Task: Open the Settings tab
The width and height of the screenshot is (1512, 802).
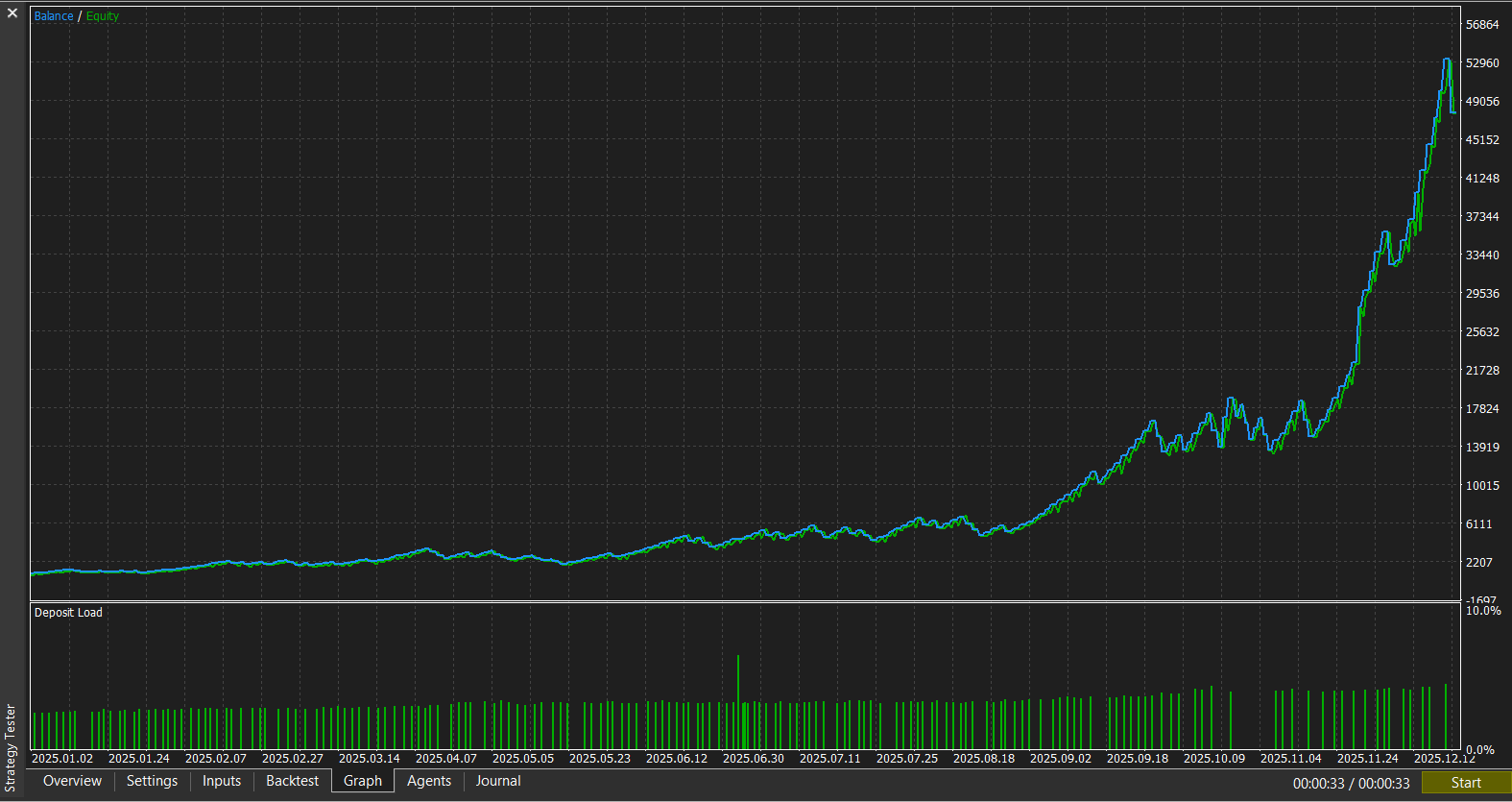Action: click(152, 781)
